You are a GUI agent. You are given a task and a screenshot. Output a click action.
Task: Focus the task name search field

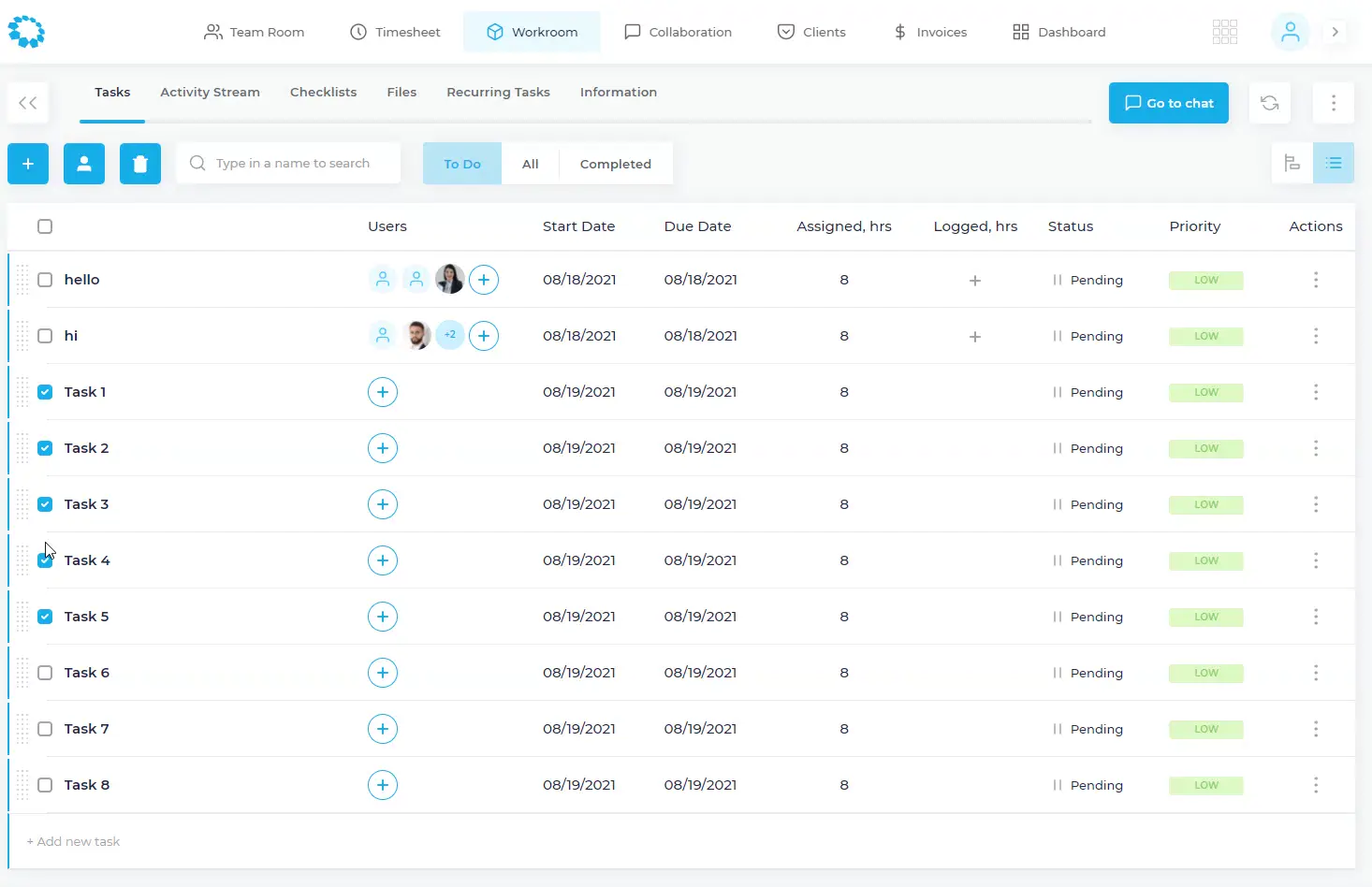pos(292,164)
